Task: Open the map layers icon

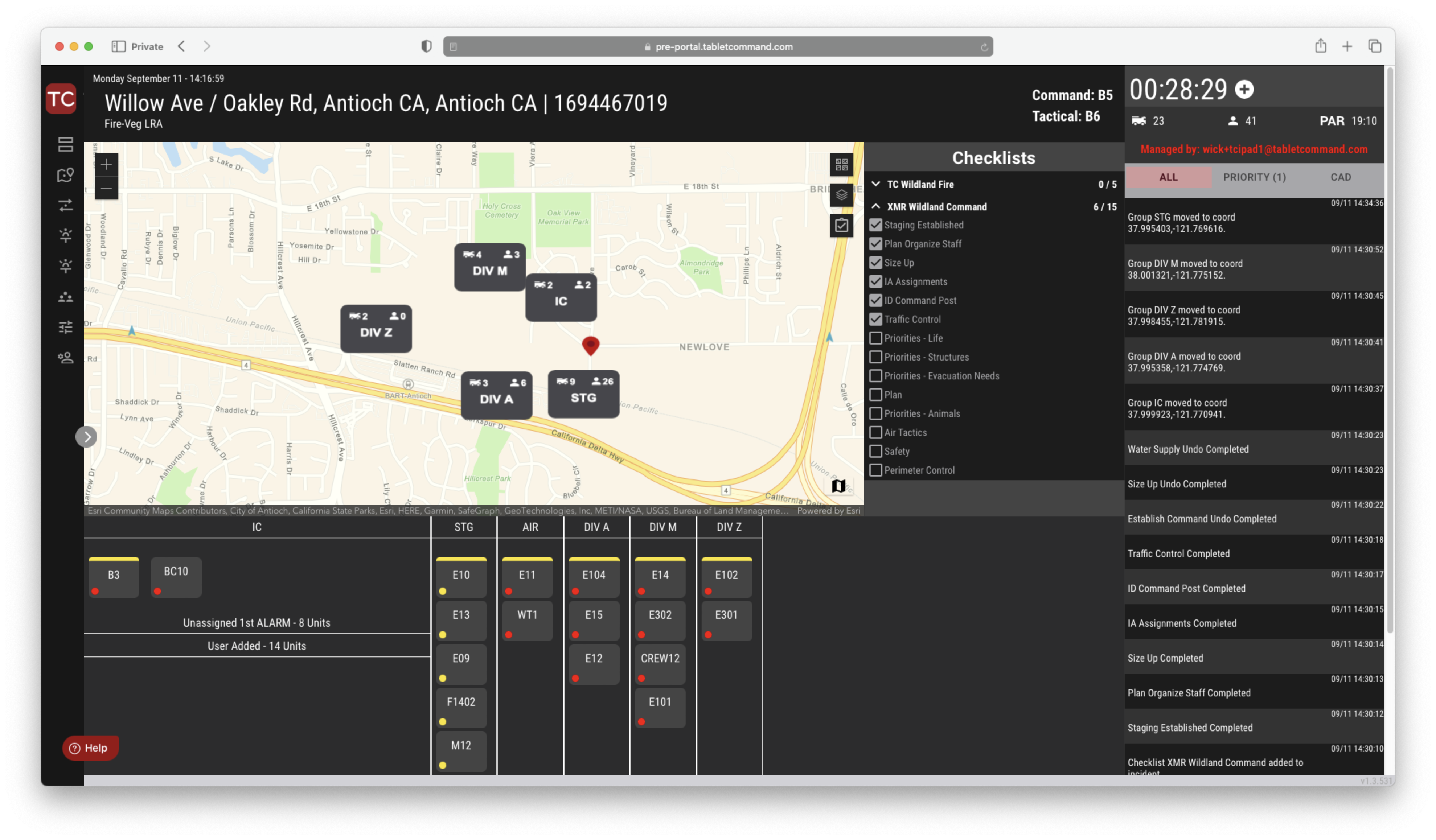Action: (841, 195)
